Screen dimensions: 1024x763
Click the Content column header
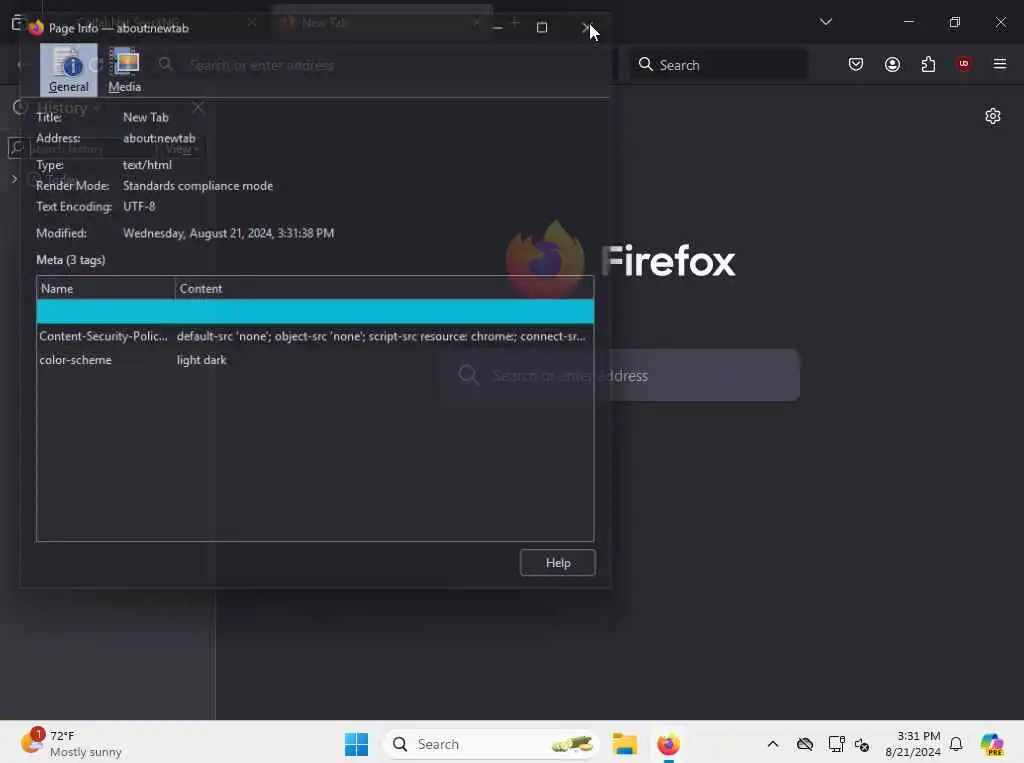click(384, 288)
